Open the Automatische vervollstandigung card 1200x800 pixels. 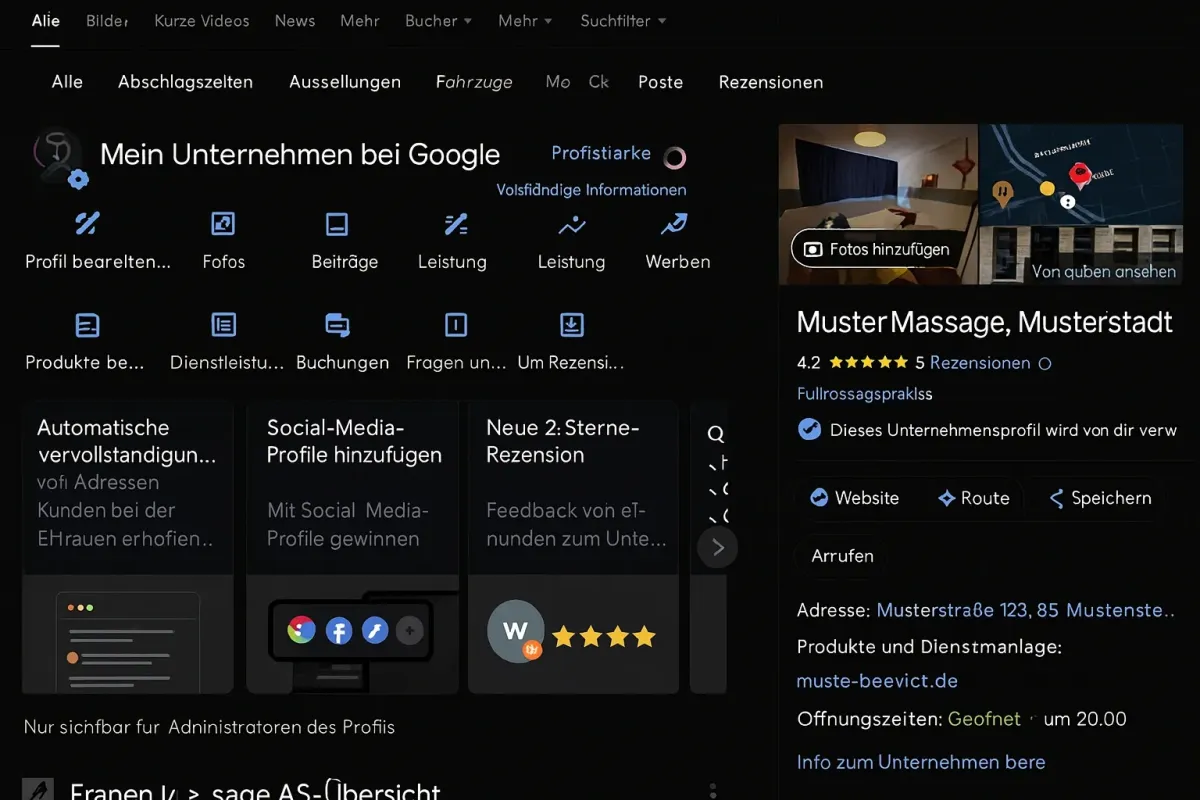click(128, 547)
